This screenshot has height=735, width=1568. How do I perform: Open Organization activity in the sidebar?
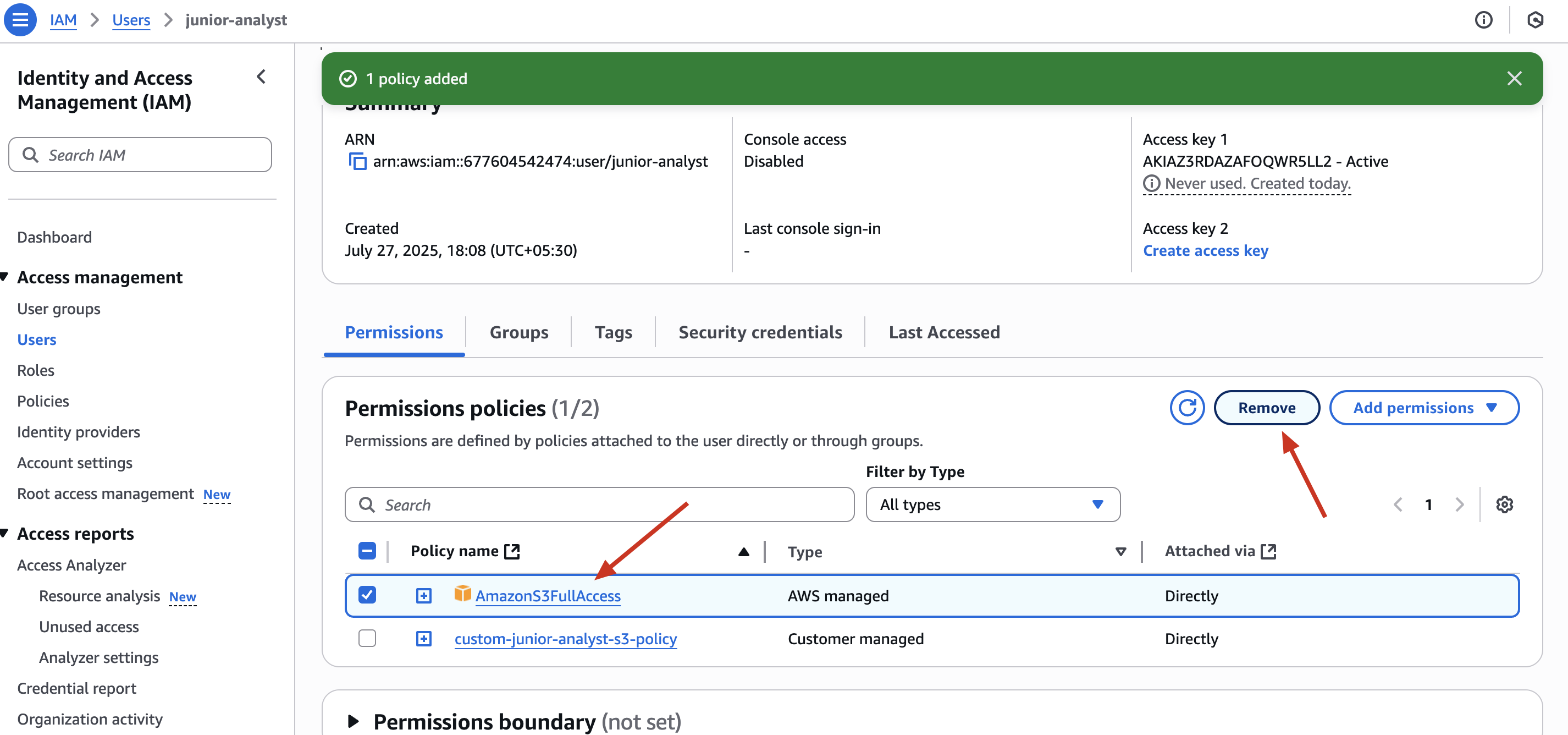pos(90,719)
